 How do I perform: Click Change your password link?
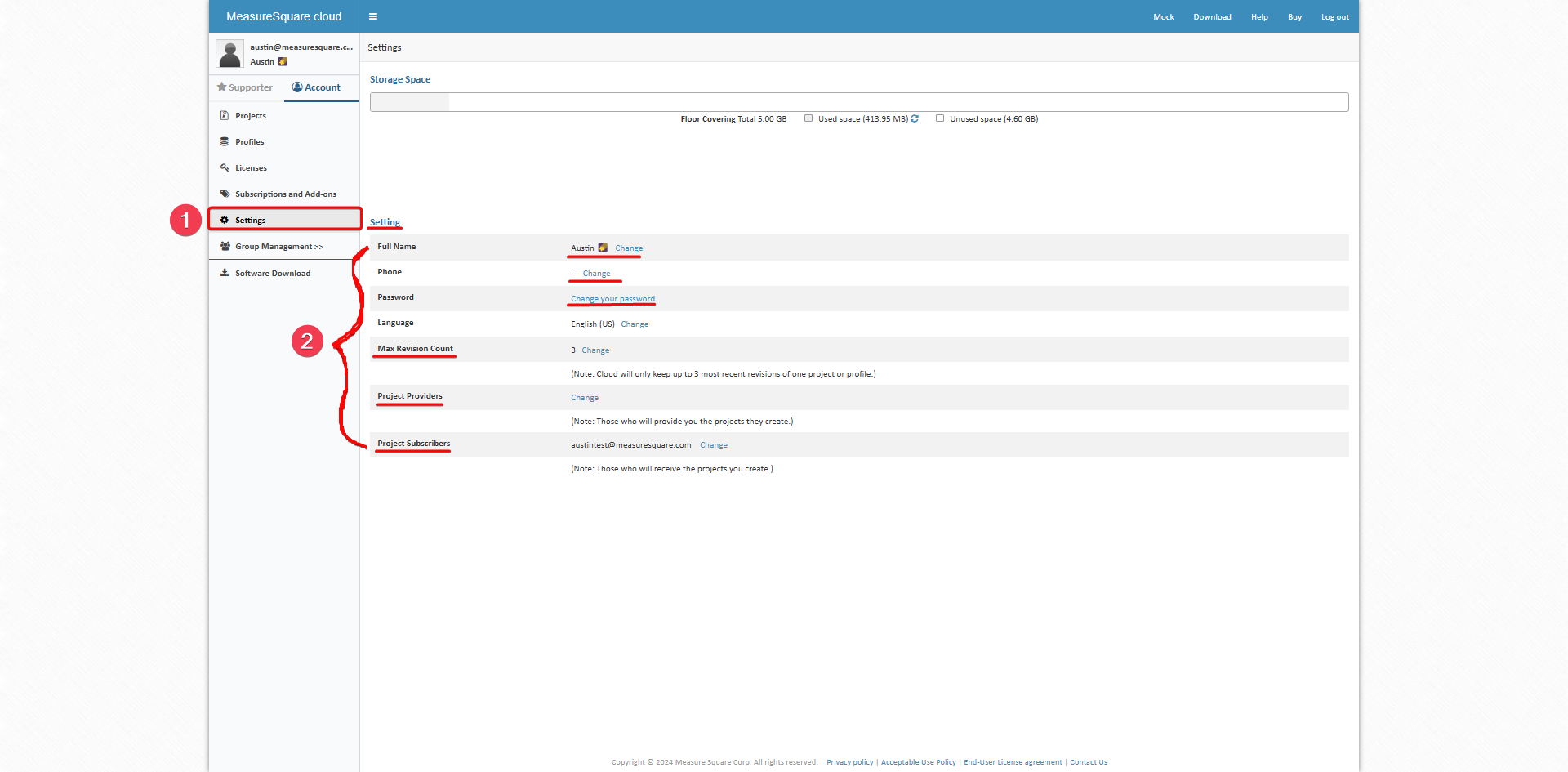[x=612, y=299]
